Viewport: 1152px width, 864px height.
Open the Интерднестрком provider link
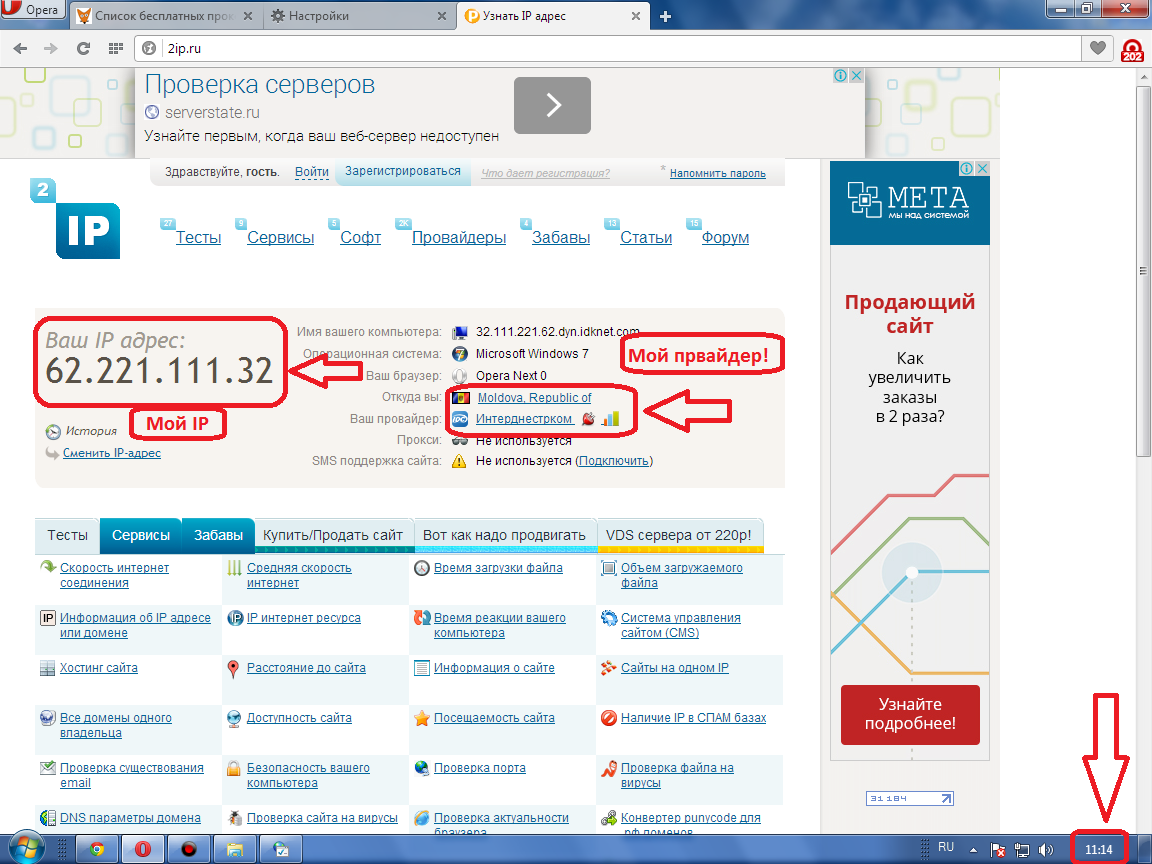(525, 419)
